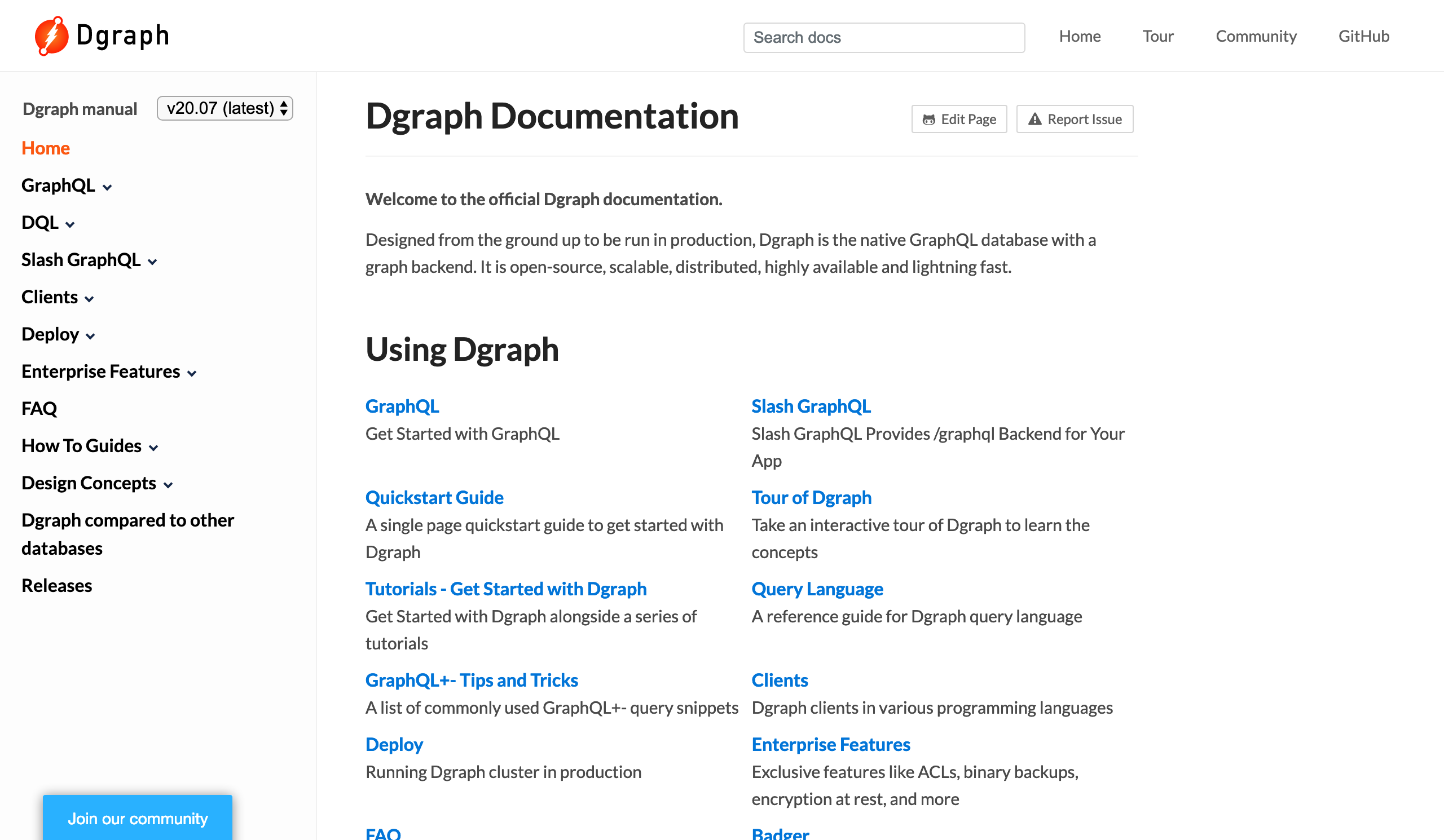Screen dimensions: 1444x840
Task: Open Enterprise Features link in main content
Action: [x=831, y=745]
